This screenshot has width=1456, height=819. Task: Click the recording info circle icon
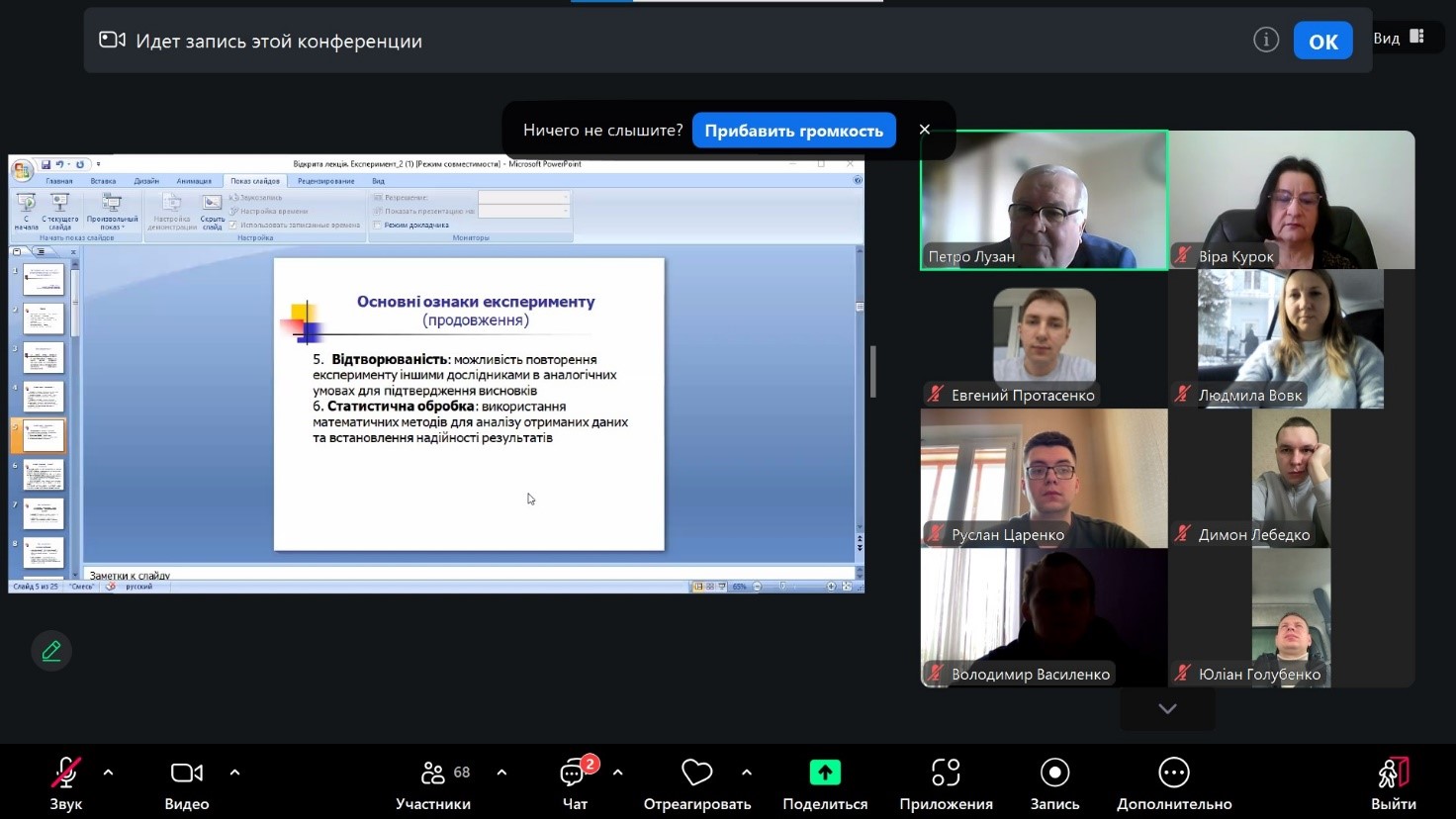coord(1266,40)
